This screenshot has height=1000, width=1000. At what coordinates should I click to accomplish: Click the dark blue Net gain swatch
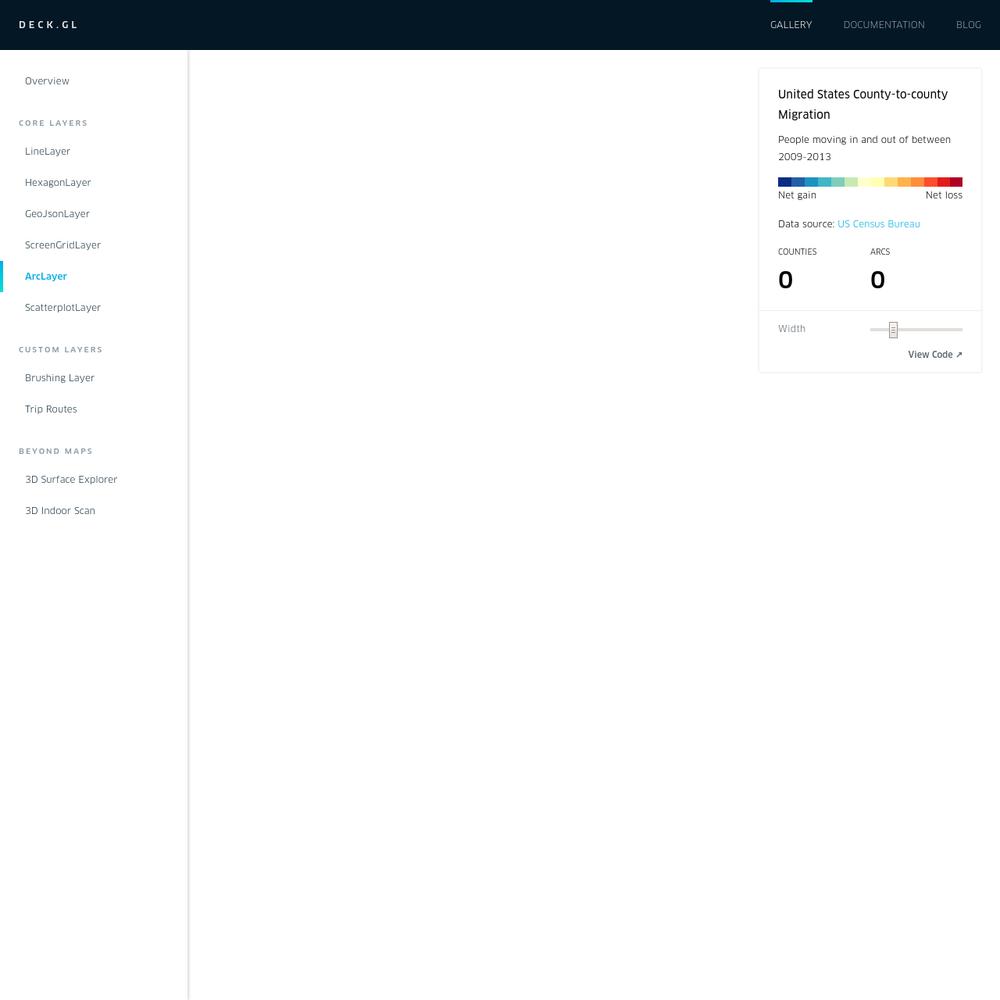(784, 182)
